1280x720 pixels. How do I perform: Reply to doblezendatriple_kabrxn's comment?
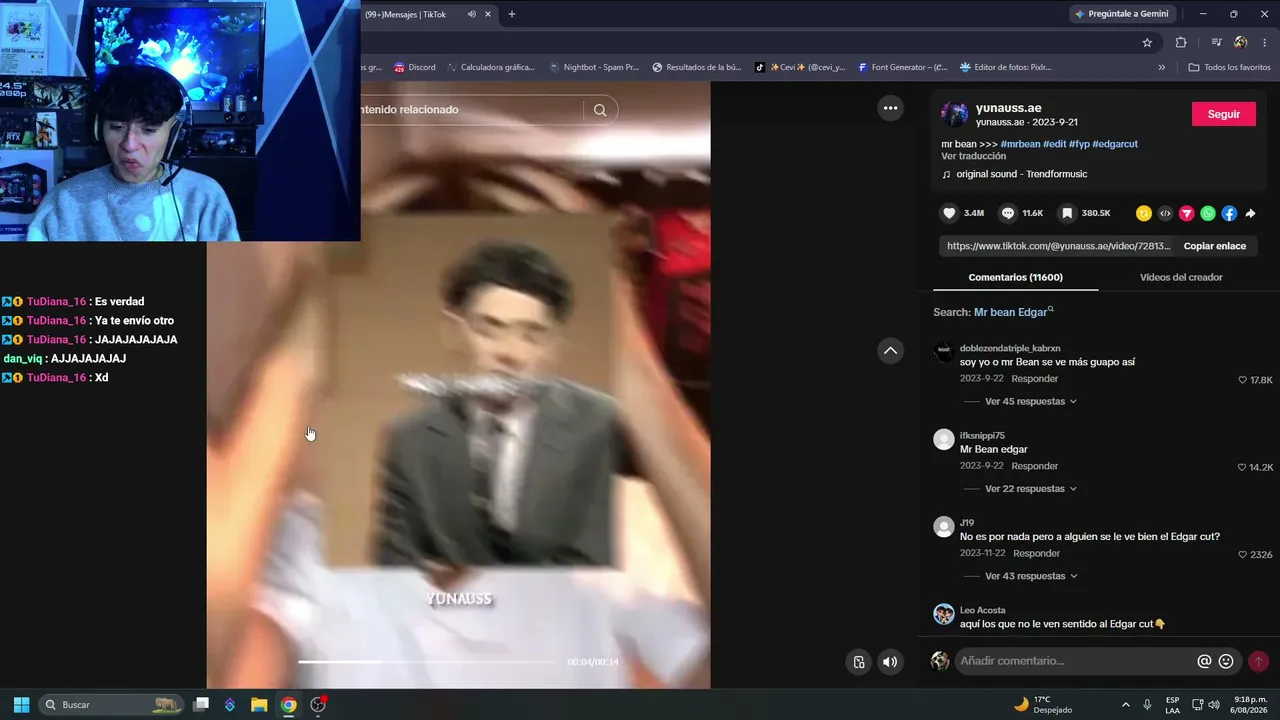[1035, 379]
